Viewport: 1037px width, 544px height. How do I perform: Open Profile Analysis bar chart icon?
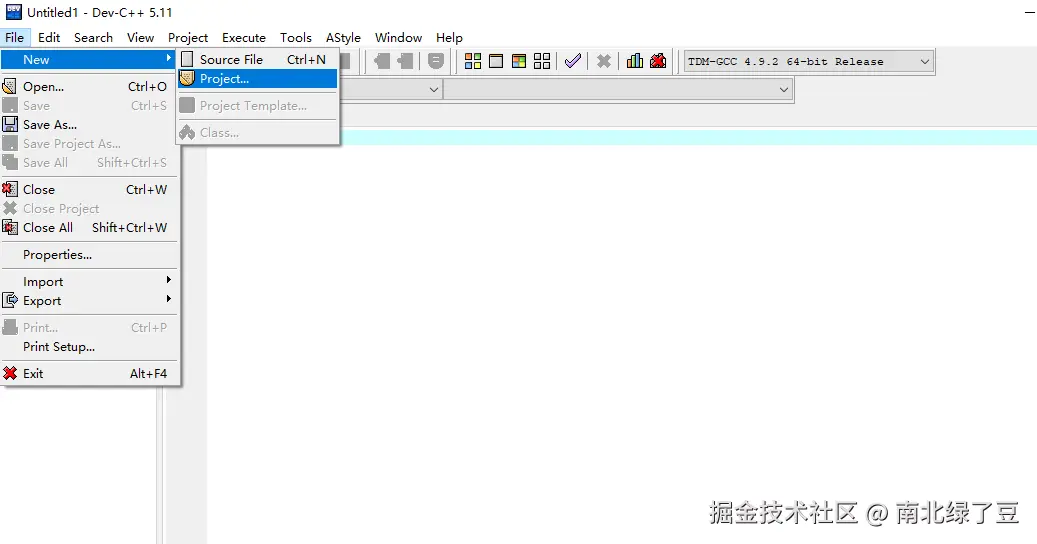click(x=635, y=61)
